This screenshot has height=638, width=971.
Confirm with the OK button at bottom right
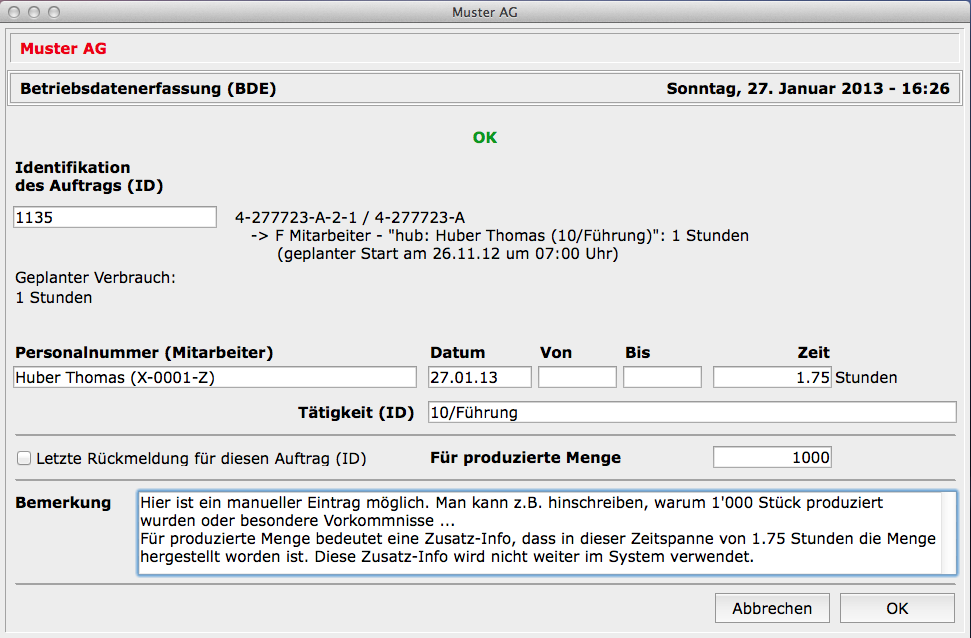(x=896, y=608)
